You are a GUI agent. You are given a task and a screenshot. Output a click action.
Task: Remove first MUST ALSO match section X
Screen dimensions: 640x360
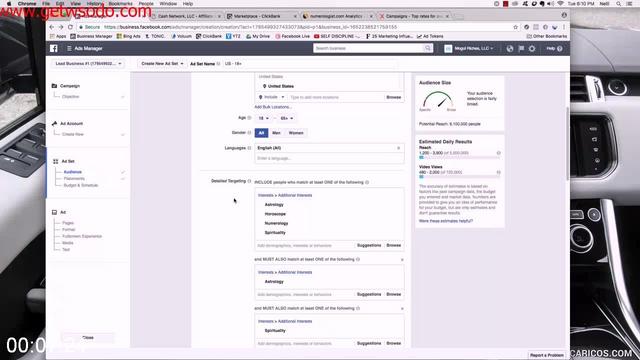pos(402,260)
